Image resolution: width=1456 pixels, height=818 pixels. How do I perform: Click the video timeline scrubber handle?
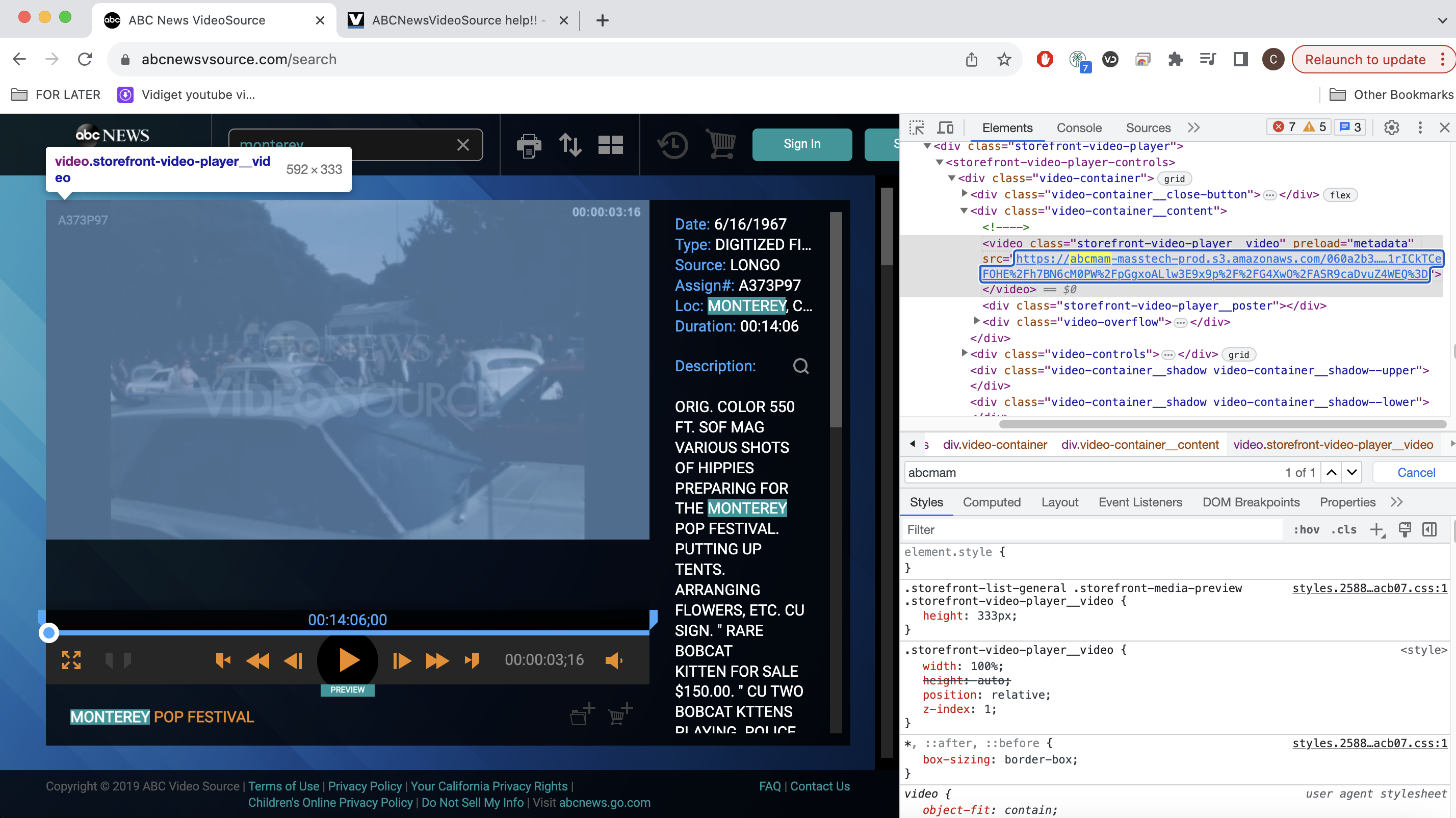point(49,632)
